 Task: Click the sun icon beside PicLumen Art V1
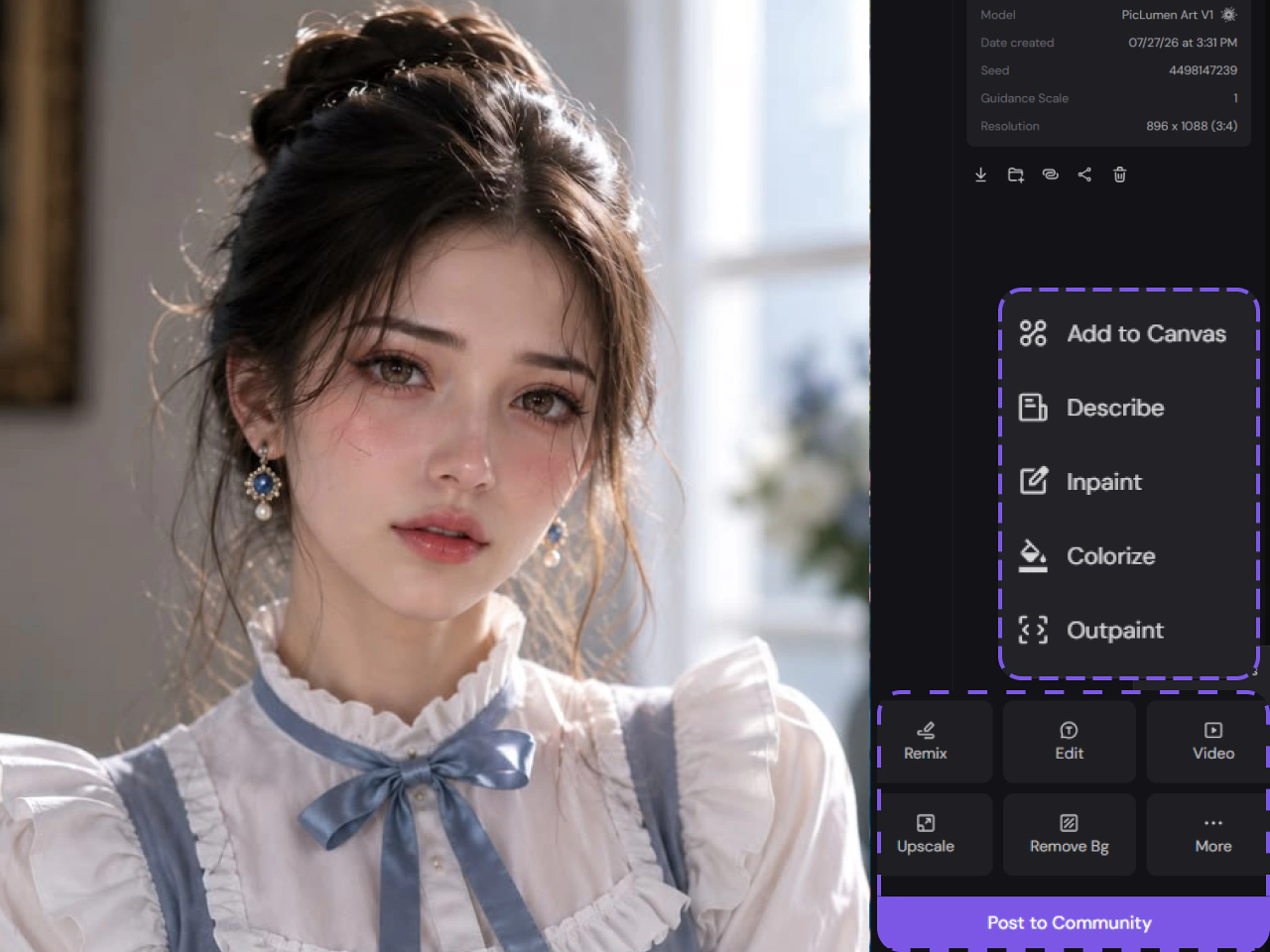[x=1228, y=15]
